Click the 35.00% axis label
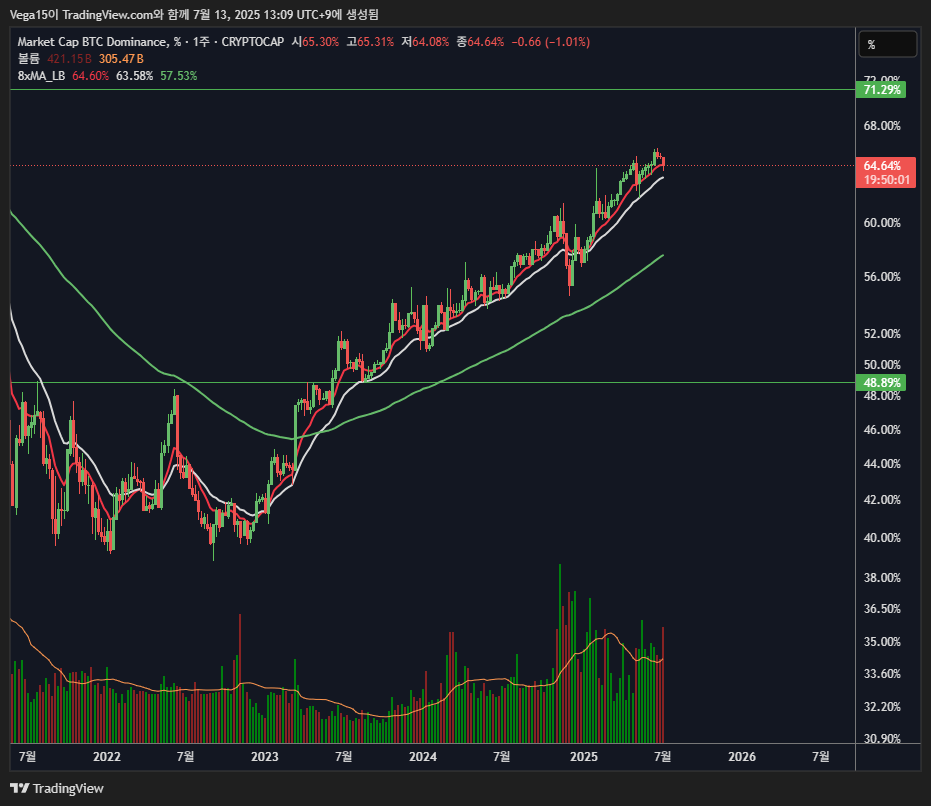Viewport: 931px width, 806px height. pyautogui.click(x=882, y=642)
